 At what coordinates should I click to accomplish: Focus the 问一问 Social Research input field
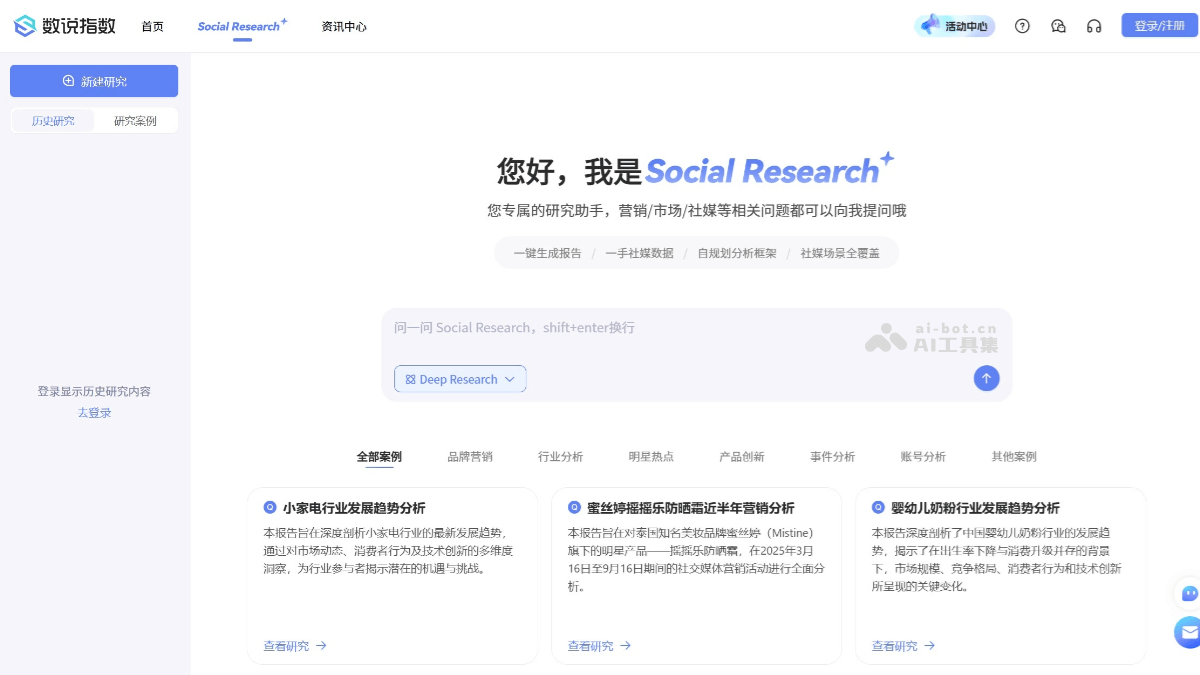click(620, 328)
